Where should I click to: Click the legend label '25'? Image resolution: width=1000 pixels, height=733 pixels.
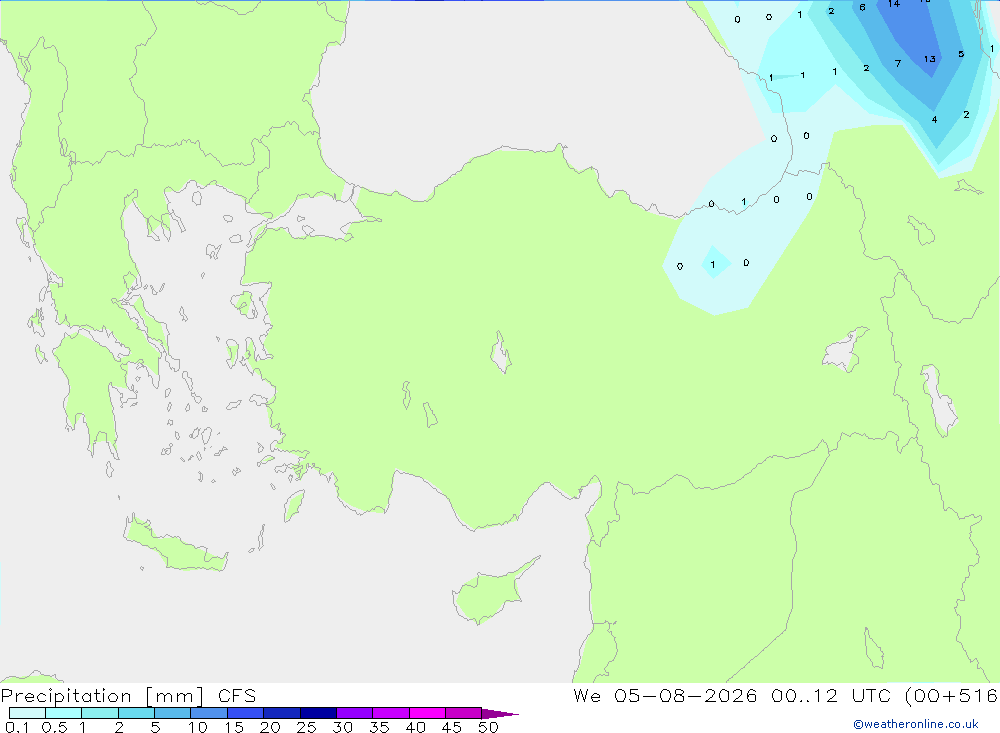point(306,727)
